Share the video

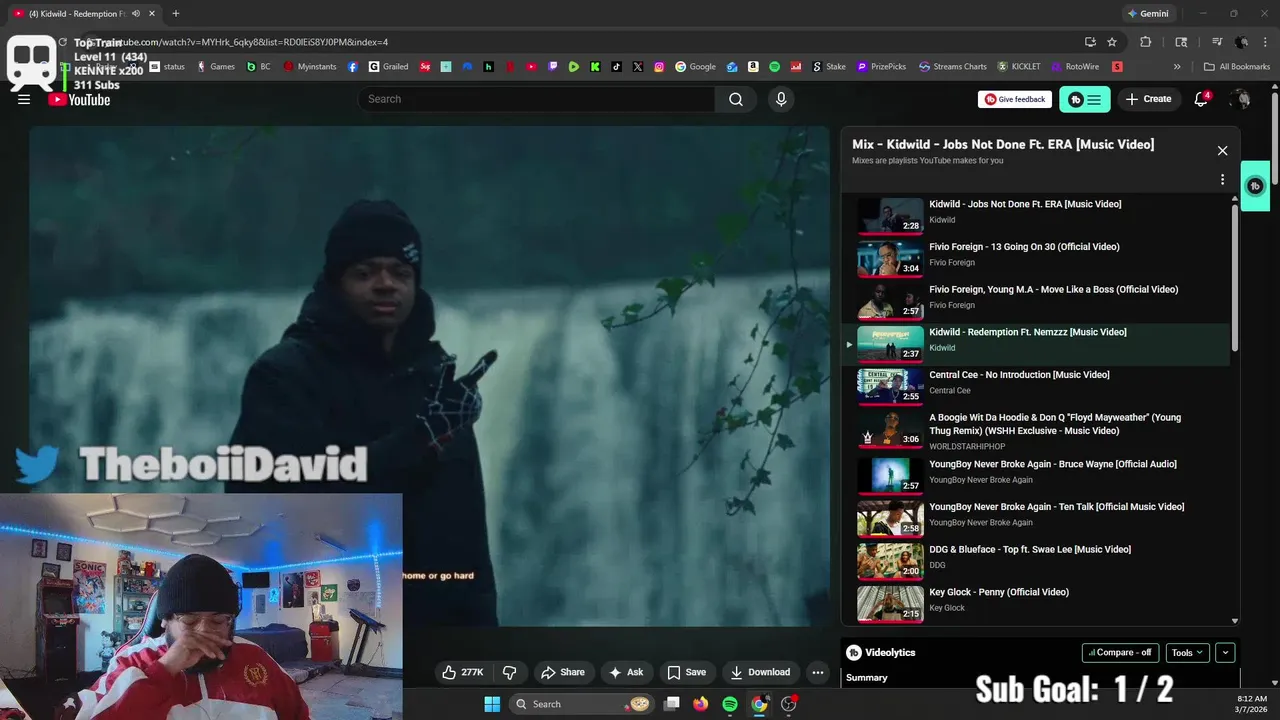[562, 672]
